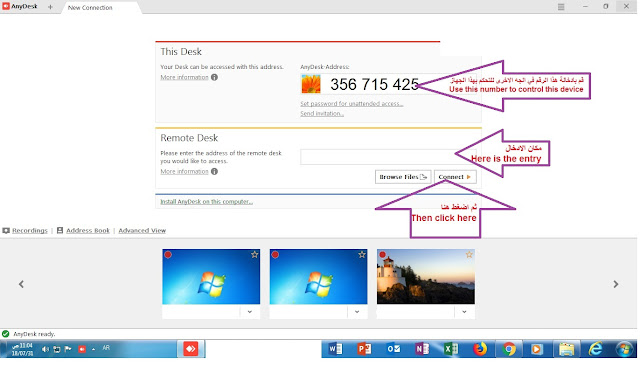Favorite the first session with star icon
This screenshot has width=640, height=373.
[254, 255]
